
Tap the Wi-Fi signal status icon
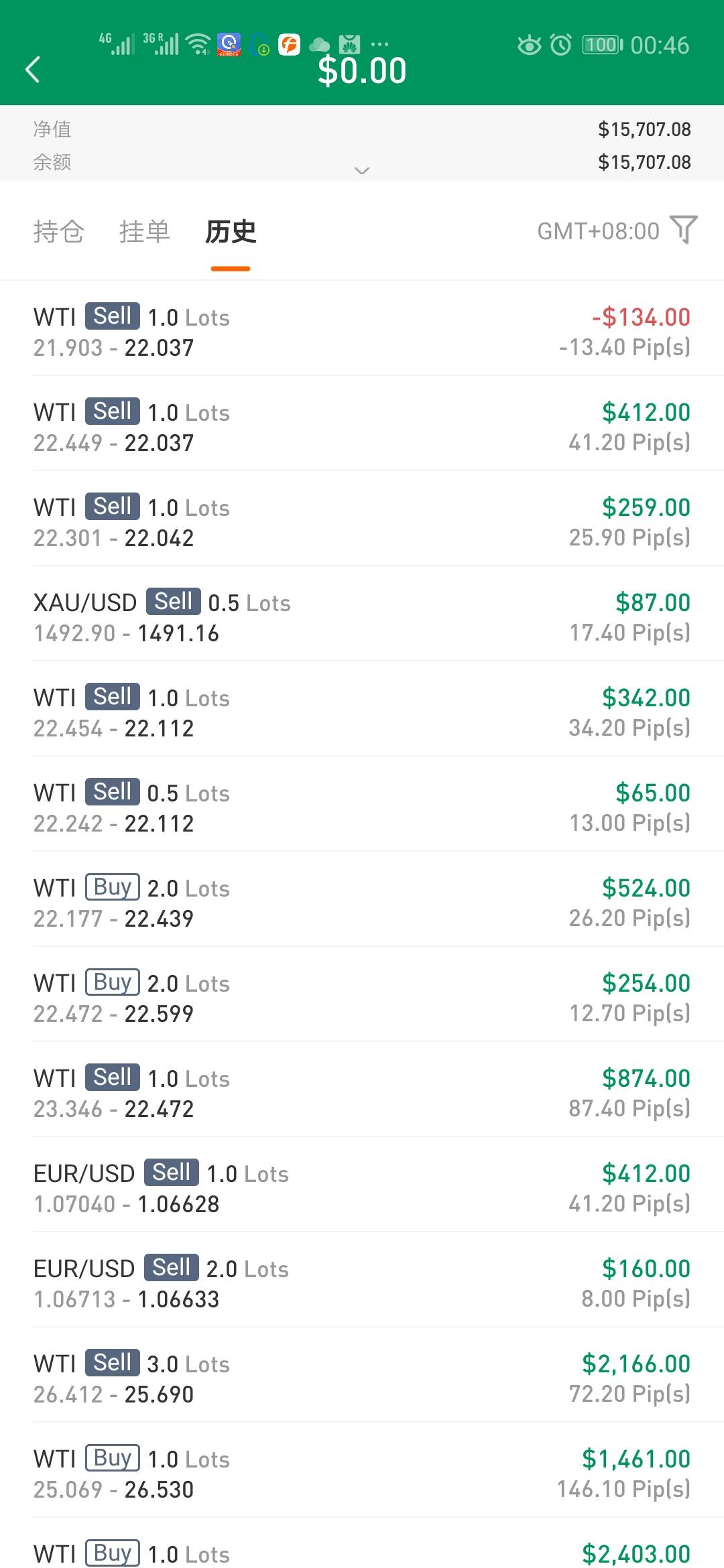click(198, 44)
